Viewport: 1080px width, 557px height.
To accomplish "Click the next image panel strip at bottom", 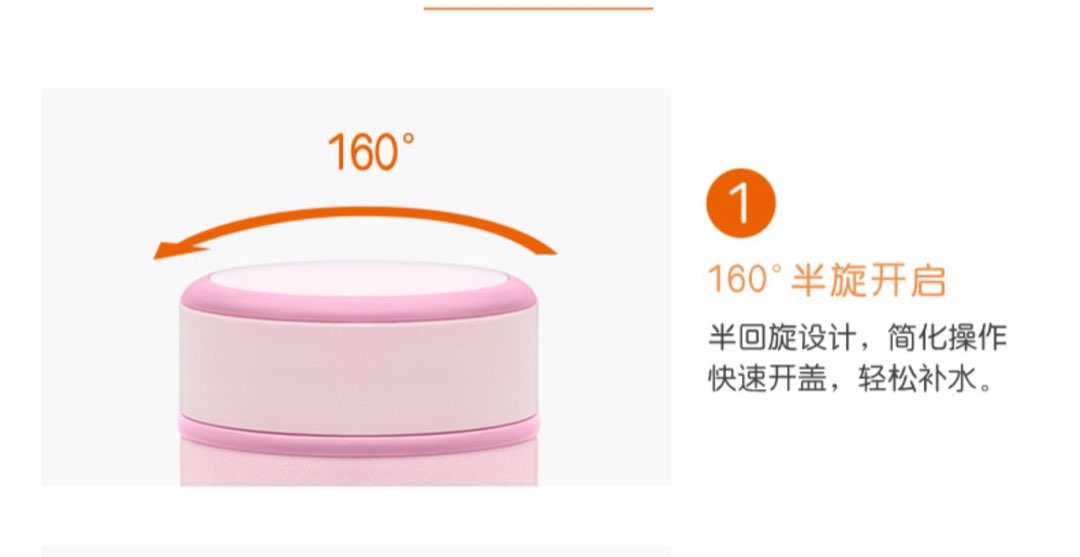I will point(356,551).
